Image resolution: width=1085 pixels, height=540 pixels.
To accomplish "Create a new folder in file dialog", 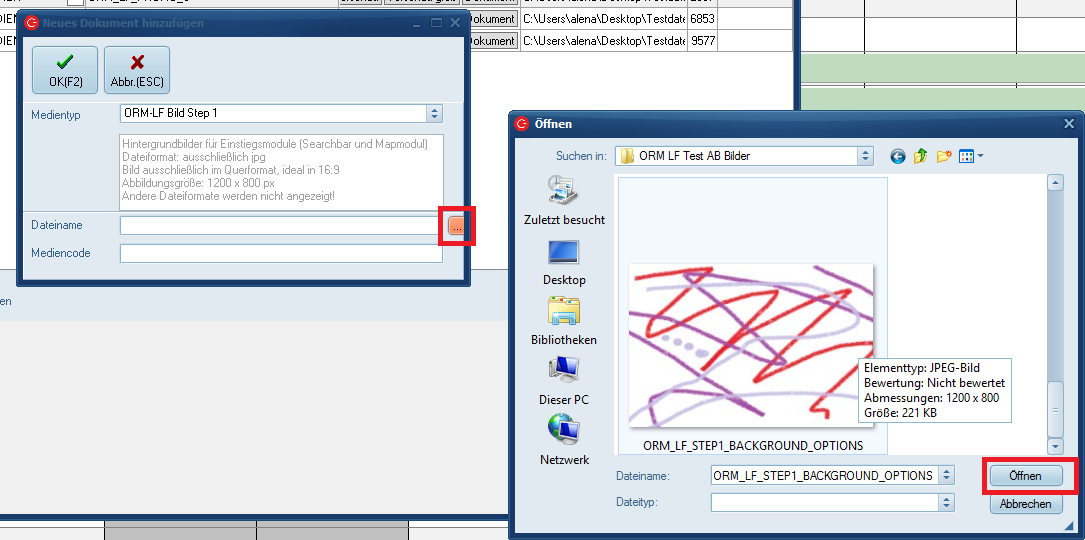I will [x=943, y=156].
